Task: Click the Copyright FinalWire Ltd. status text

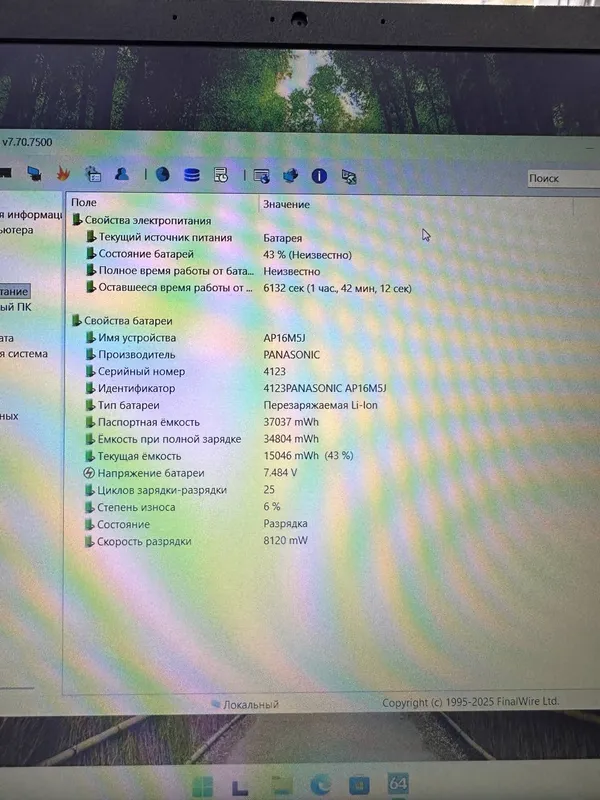Action: point(470,702)
